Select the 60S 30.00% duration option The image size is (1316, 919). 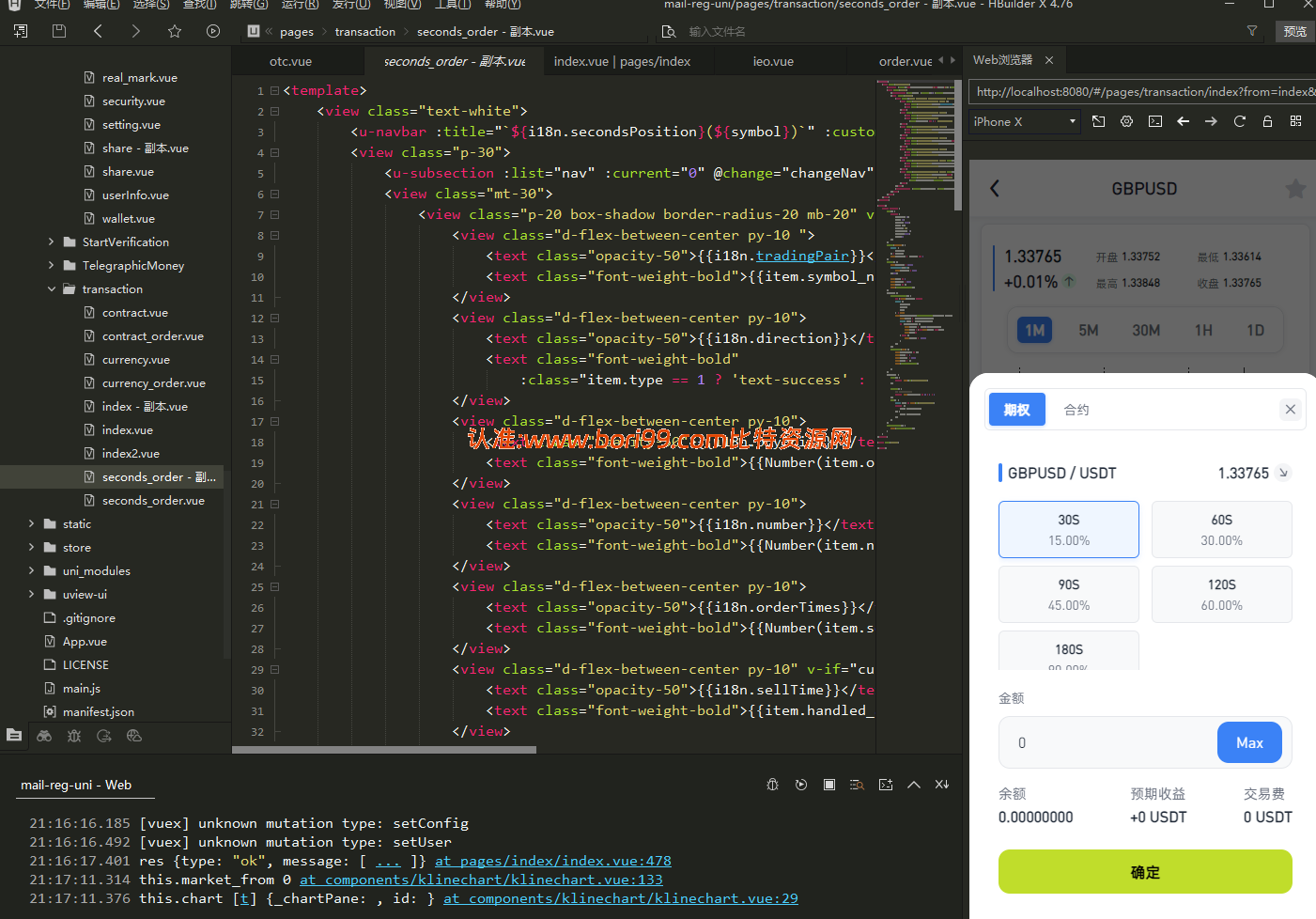click(x=1222, y=529)
